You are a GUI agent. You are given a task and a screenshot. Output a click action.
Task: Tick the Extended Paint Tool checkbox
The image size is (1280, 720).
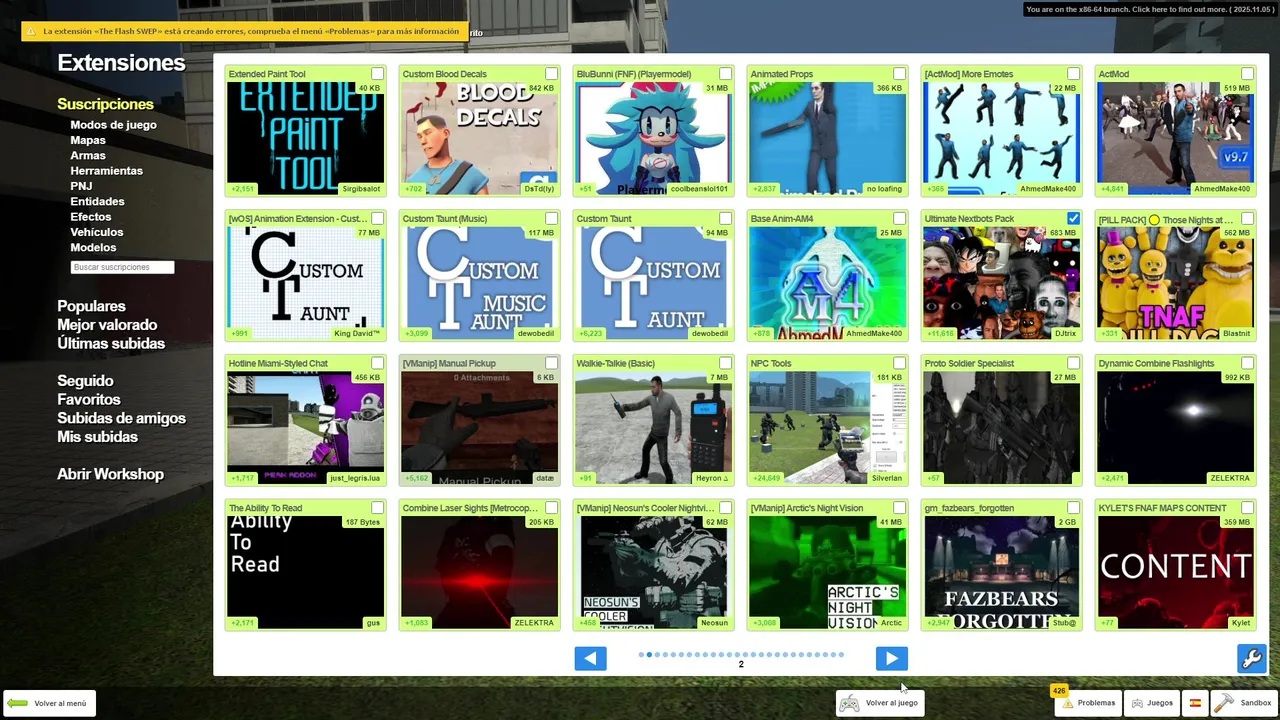377,74
